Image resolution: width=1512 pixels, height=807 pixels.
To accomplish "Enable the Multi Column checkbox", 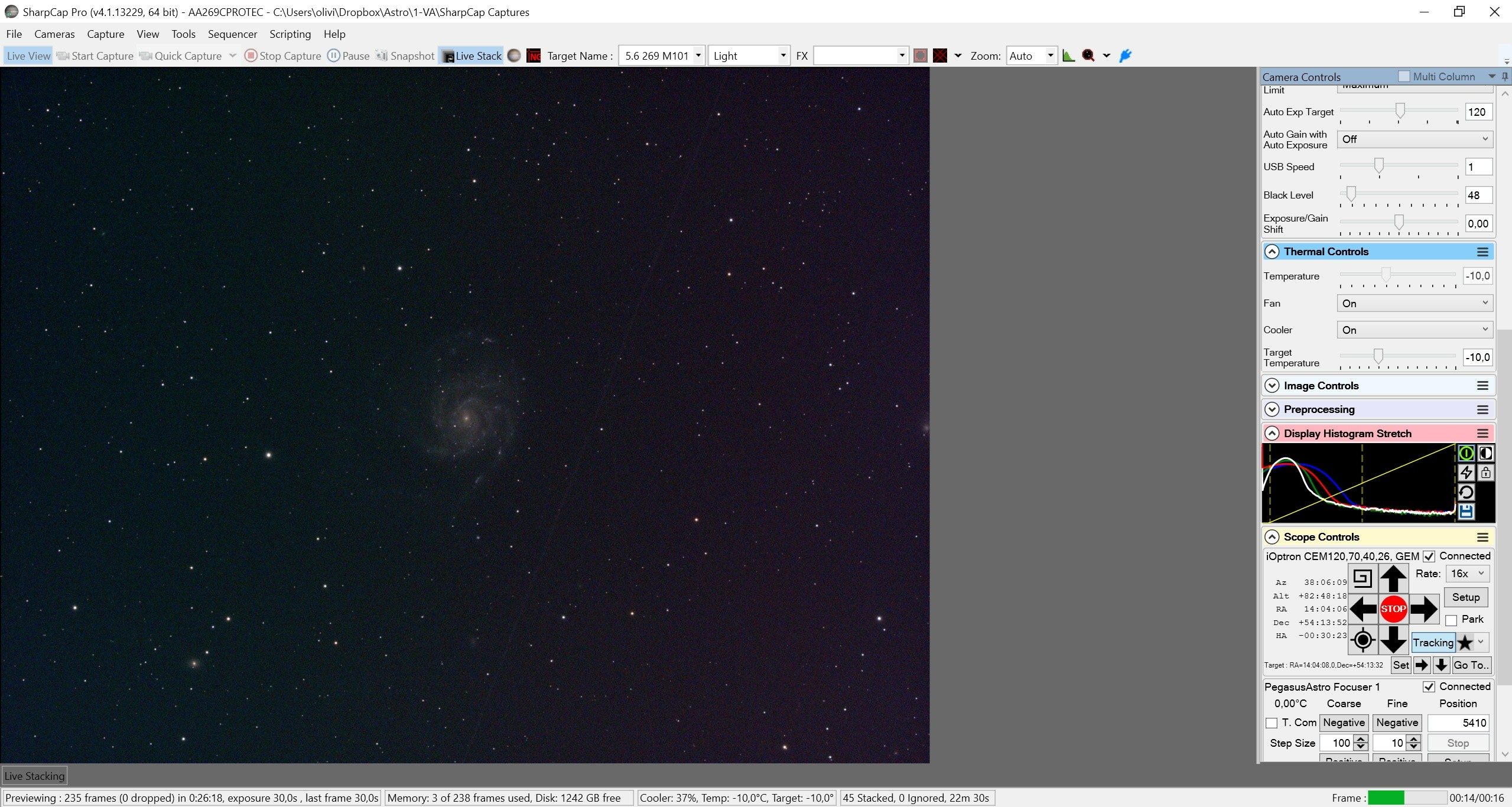I will click(x=1404, y=76).
